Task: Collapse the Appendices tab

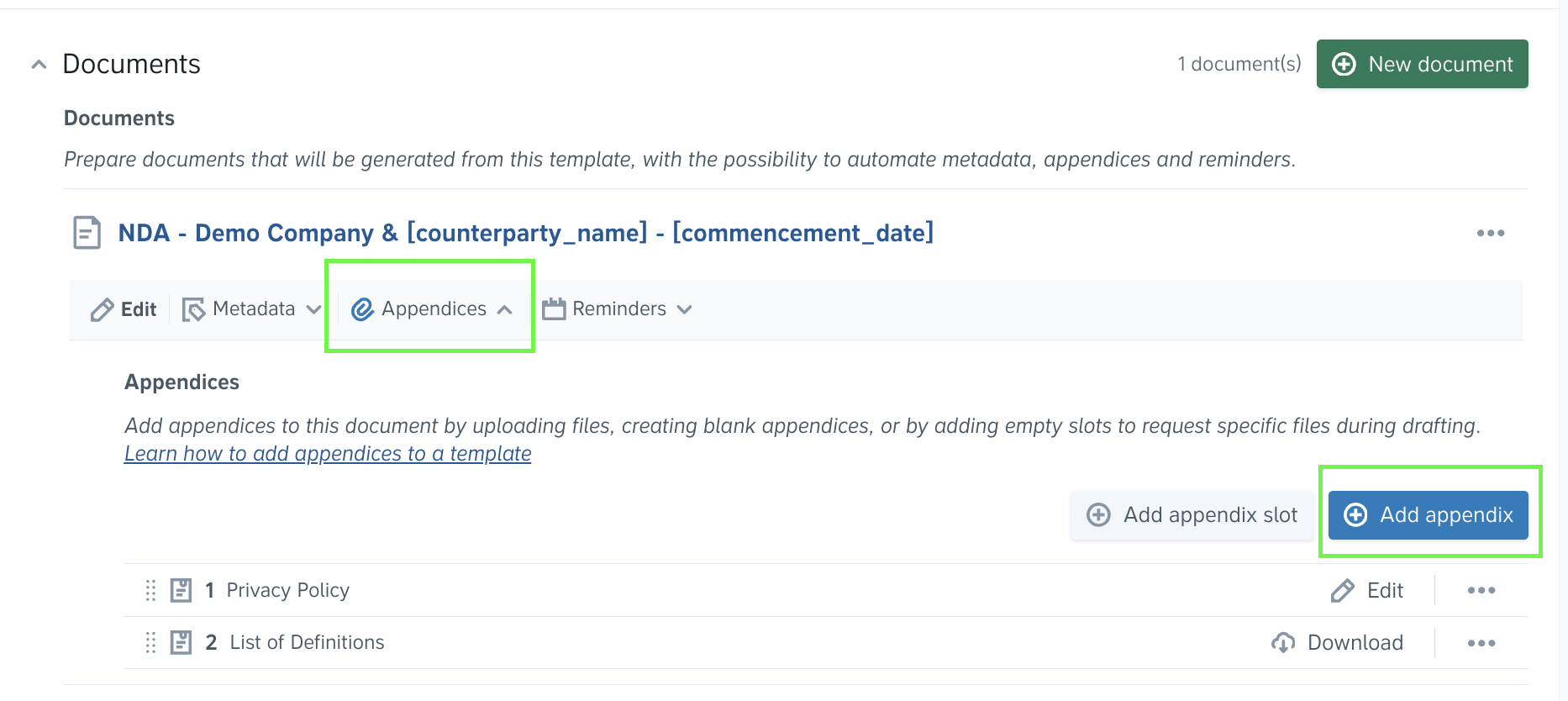Action: 431,309
